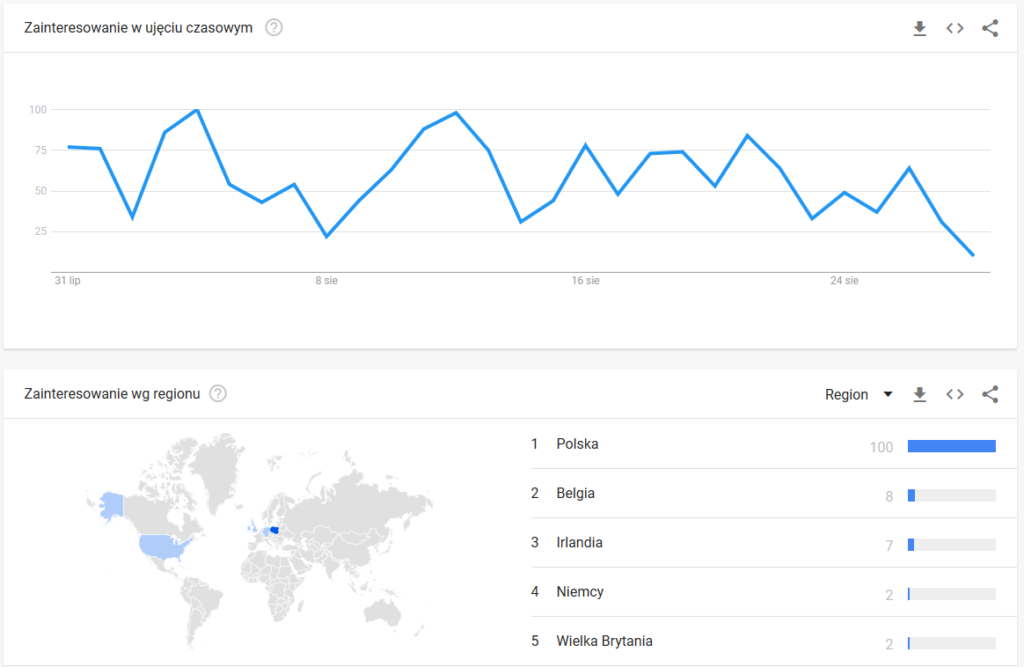Open help for Zainteresowanie w ujęciu czasowym
This screenshot has height=667, width=1024.
[x=274, y=27]
